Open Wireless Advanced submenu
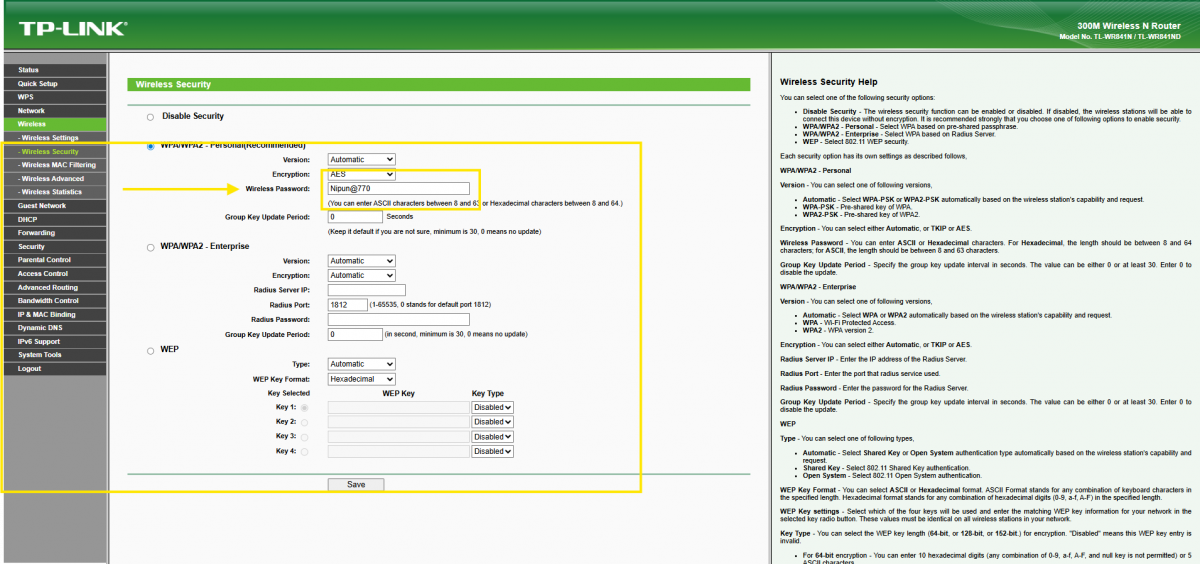Viewport: 1200px width, 564px height. pos(53,178)
